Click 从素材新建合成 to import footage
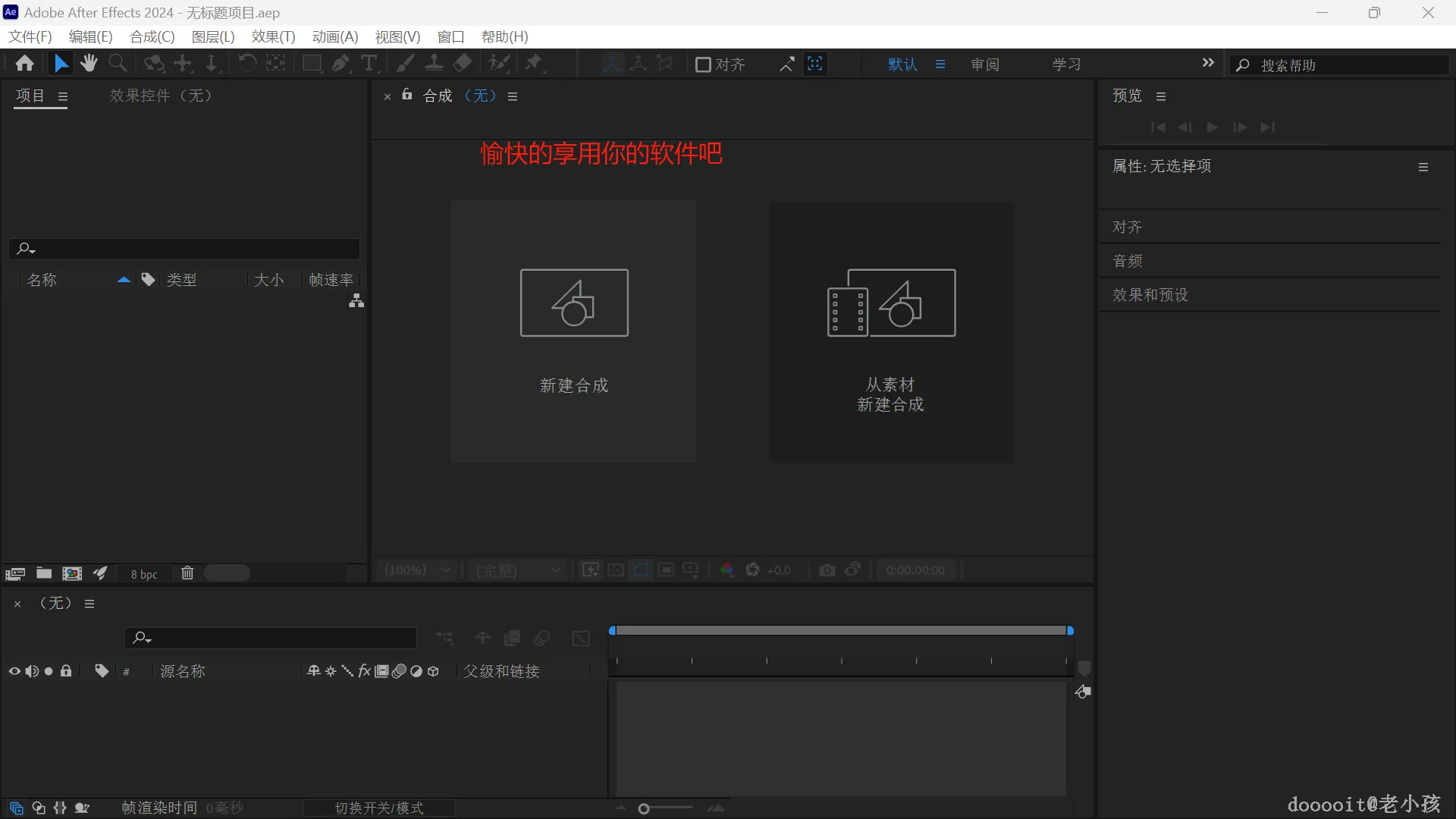The width and height of the screenshot is (1456, 819). (891, 331)
